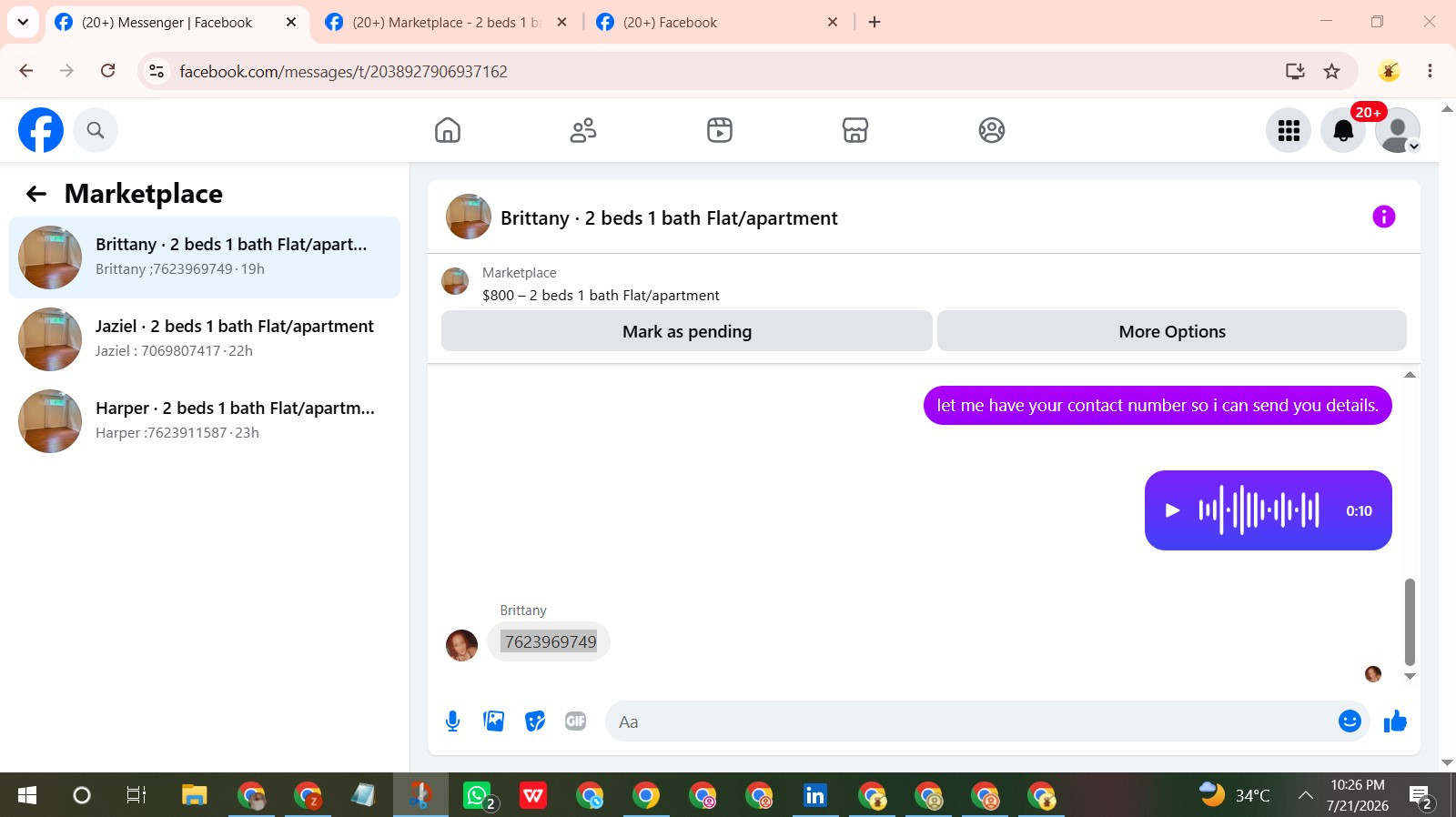The height and width of the screenshot is (817, 1456).
Task: Click the chat scrollbar thumb
Action: pos(1410,622)
